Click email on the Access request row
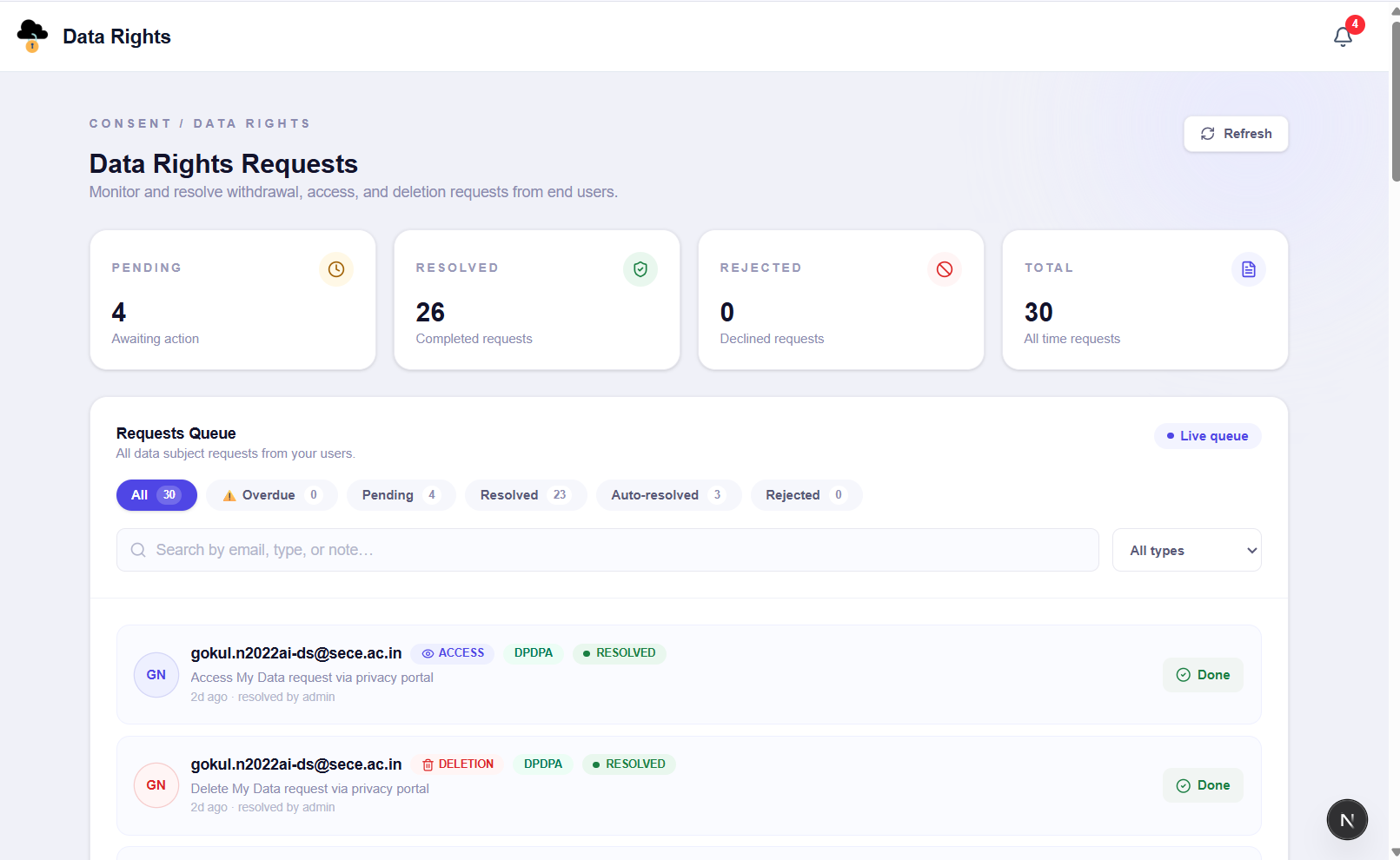 click(296, 653)
